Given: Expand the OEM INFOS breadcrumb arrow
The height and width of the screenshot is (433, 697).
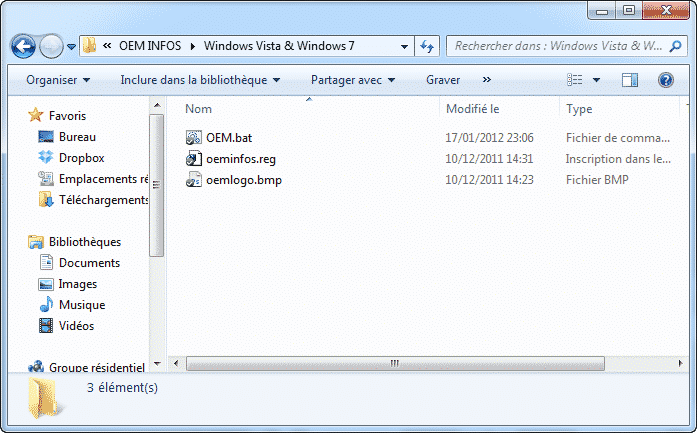Looking at the screenshot, I should click(x=193, y=46).
